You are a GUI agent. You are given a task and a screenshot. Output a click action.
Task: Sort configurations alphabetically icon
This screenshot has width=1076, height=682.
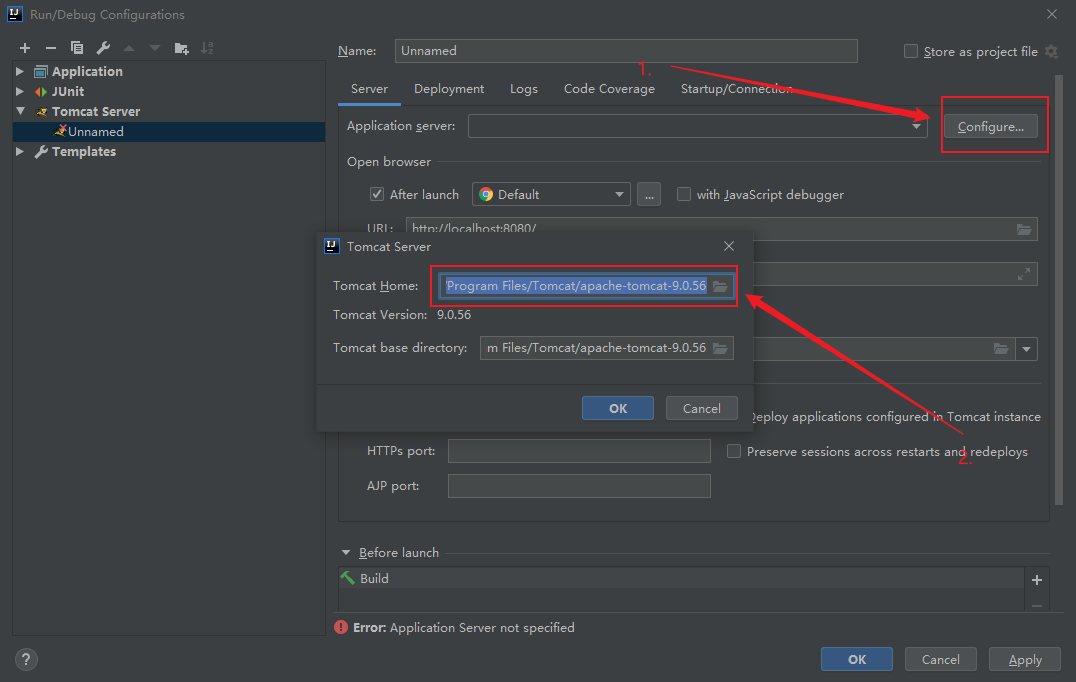207,48
